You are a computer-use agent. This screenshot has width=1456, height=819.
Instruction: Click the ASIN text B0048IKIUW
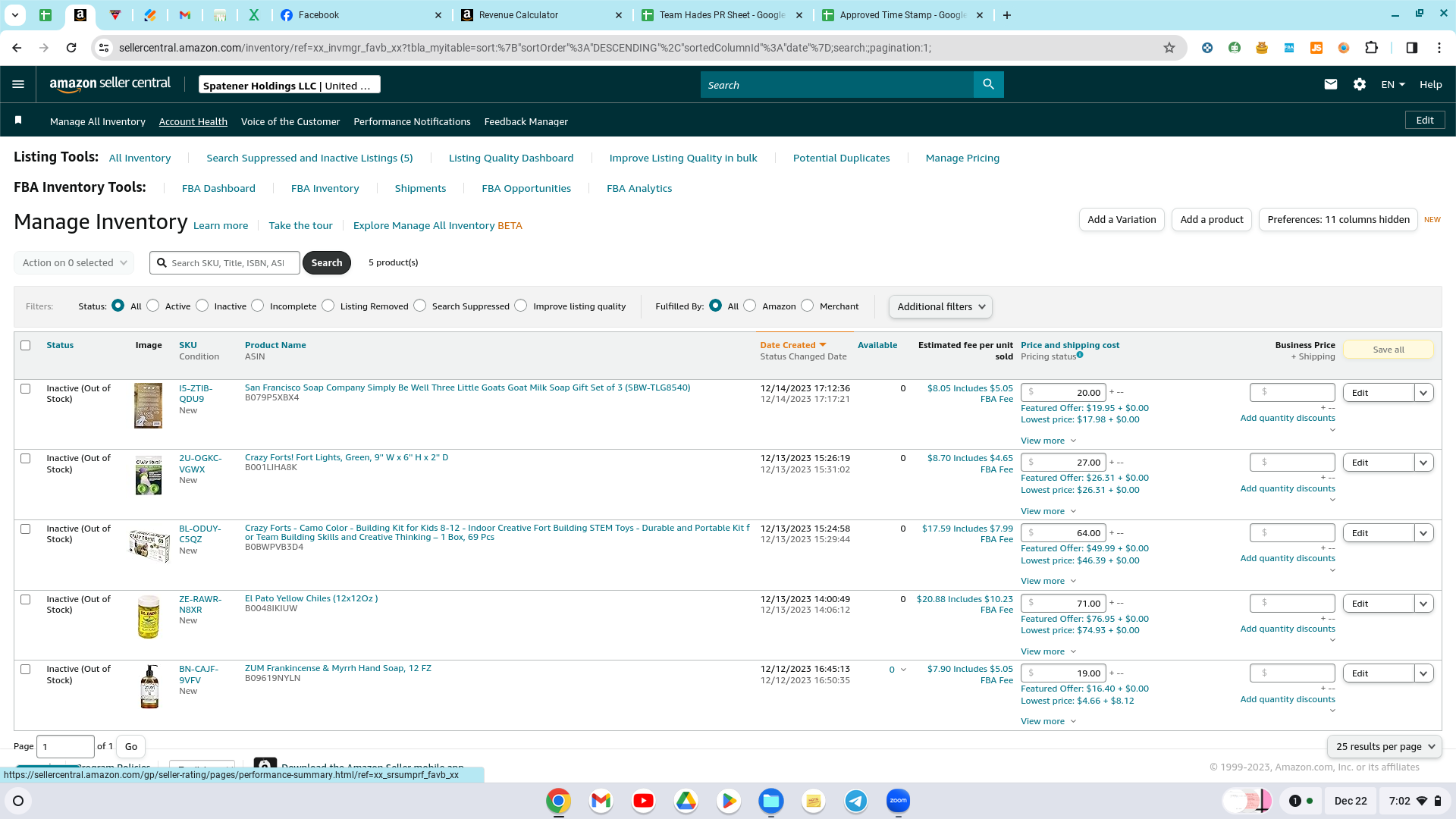pyautogui.click(x=271, y=608)
